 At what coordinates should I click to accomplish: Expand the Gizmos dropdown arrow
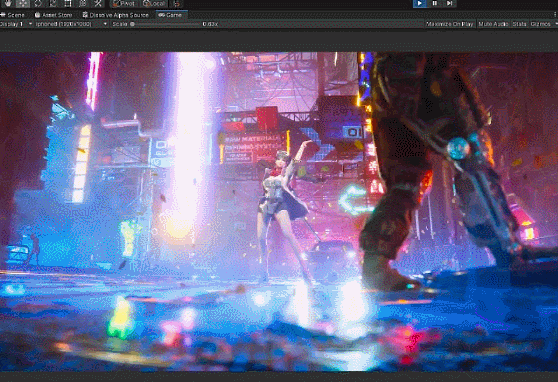pos(556,24)
